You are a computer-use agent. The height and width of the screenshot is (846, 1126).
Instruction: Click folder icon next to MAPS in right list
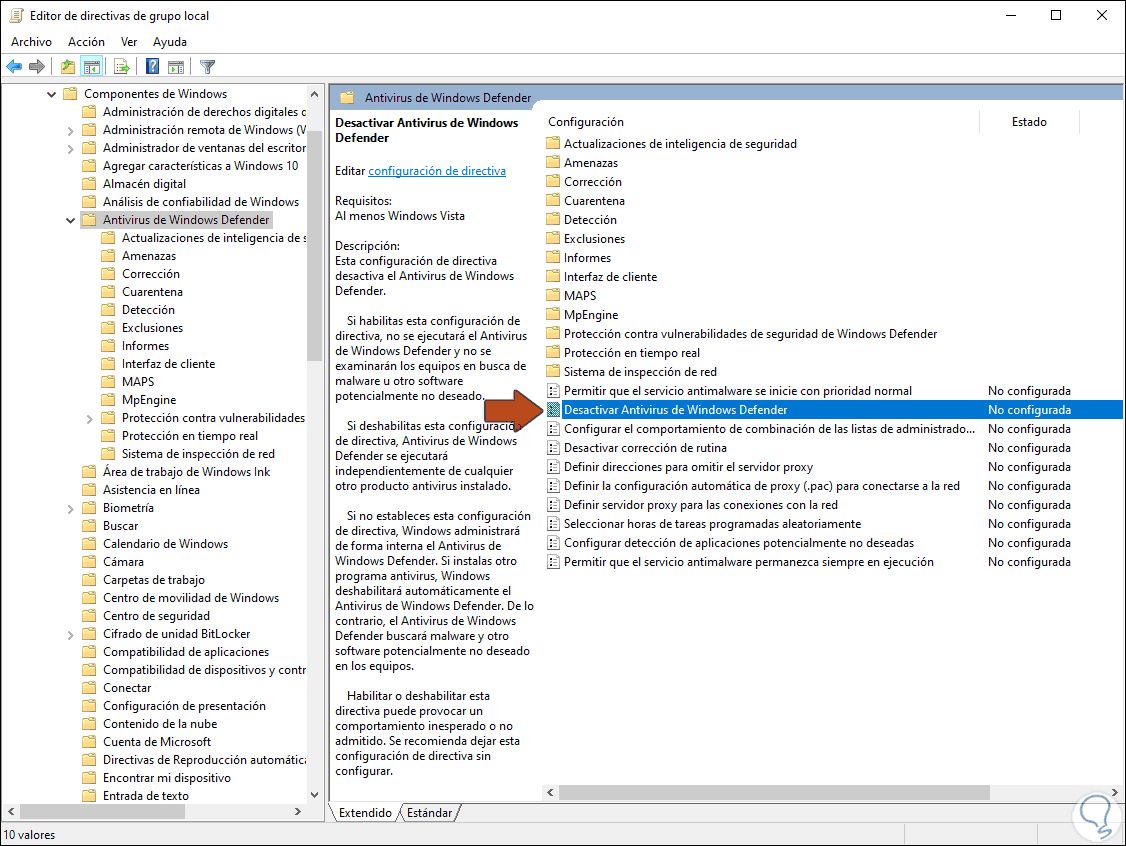point(553,295)
